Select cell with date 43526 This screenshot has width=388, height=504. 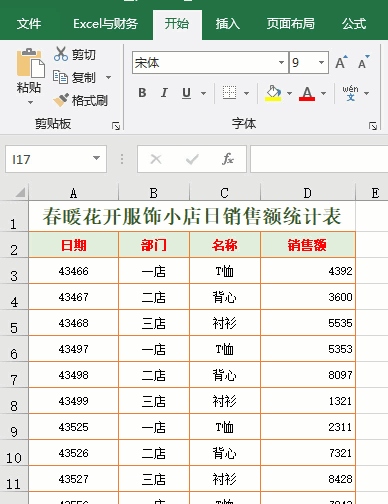click(74, 453)
